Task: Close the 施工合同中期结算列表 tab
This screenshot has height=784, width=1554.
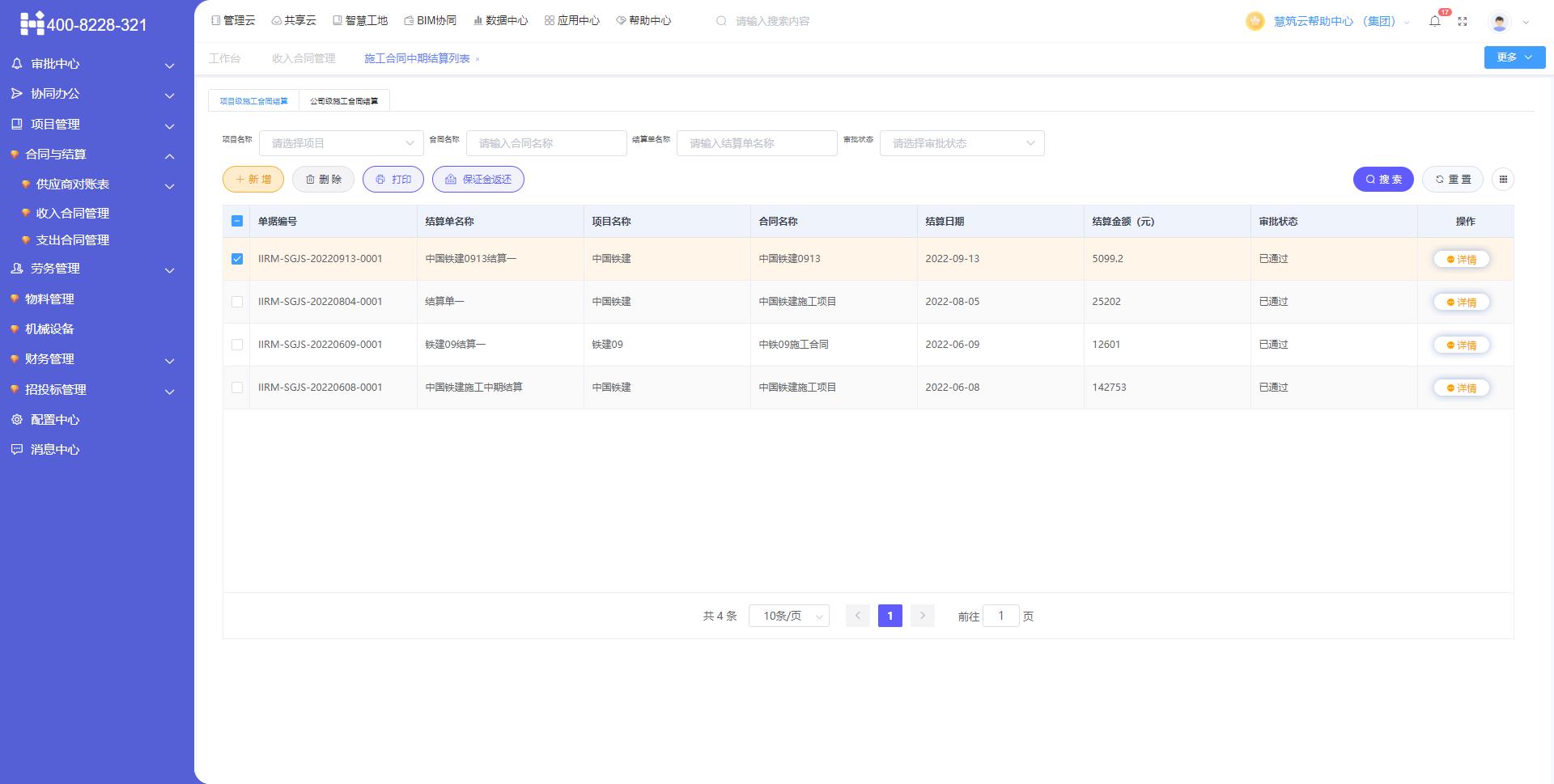Action: tap(478, 59)
